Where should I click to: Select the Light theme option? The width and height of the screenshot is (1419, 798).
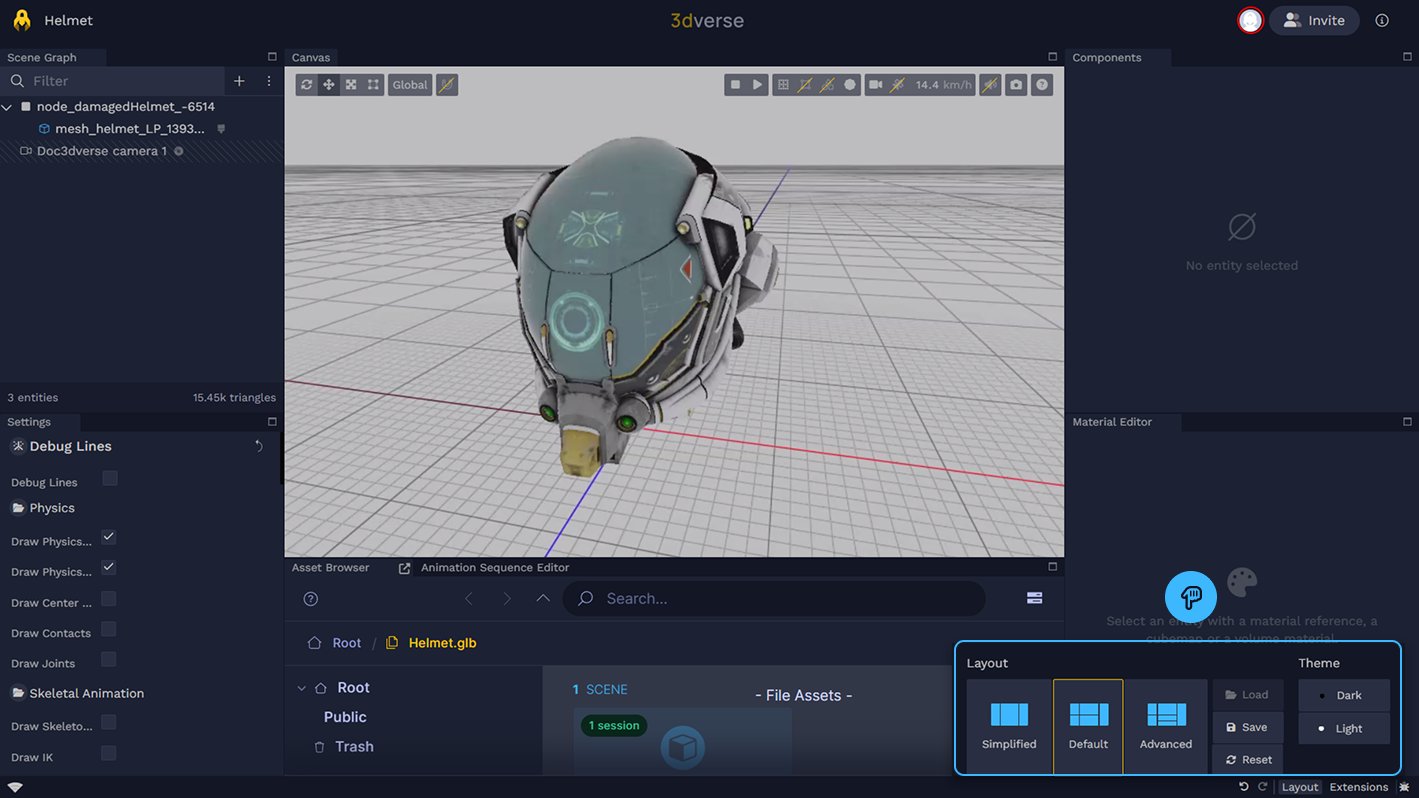1344,728
